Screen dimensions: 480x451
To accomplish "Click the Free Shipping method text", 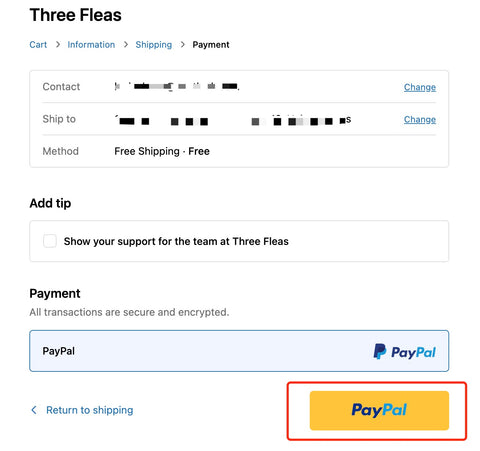I will tap(162, 151).
